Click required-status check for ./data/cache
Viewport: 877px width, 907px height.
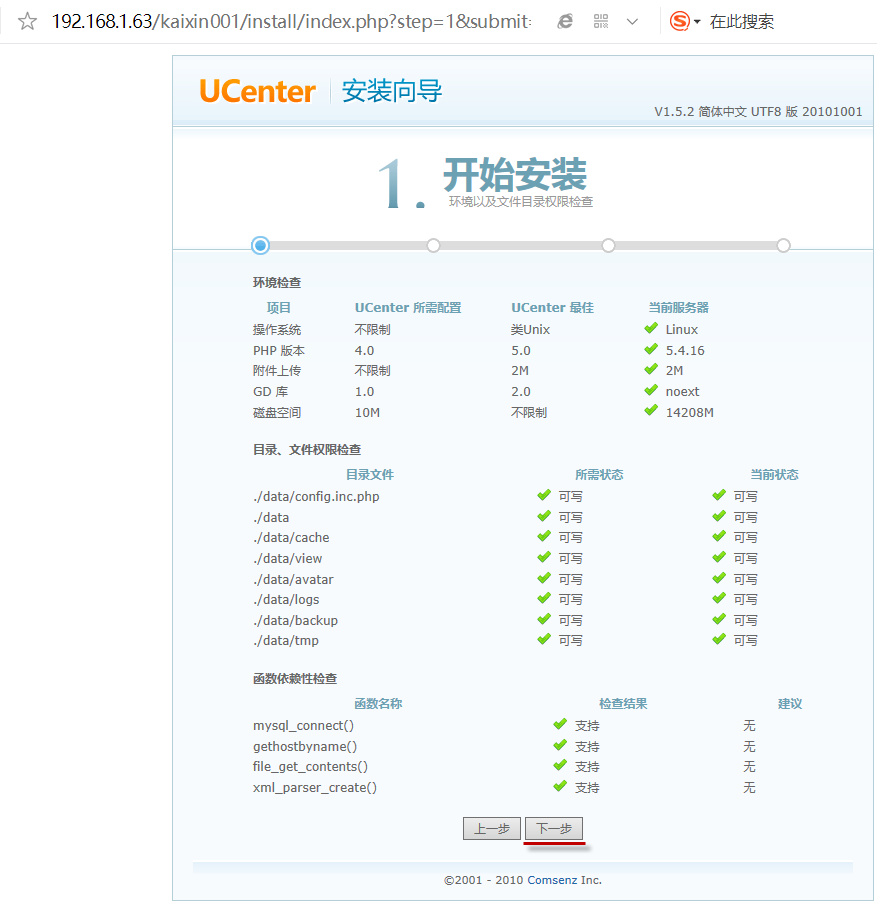pyautogui.click(x=544, y=536)
